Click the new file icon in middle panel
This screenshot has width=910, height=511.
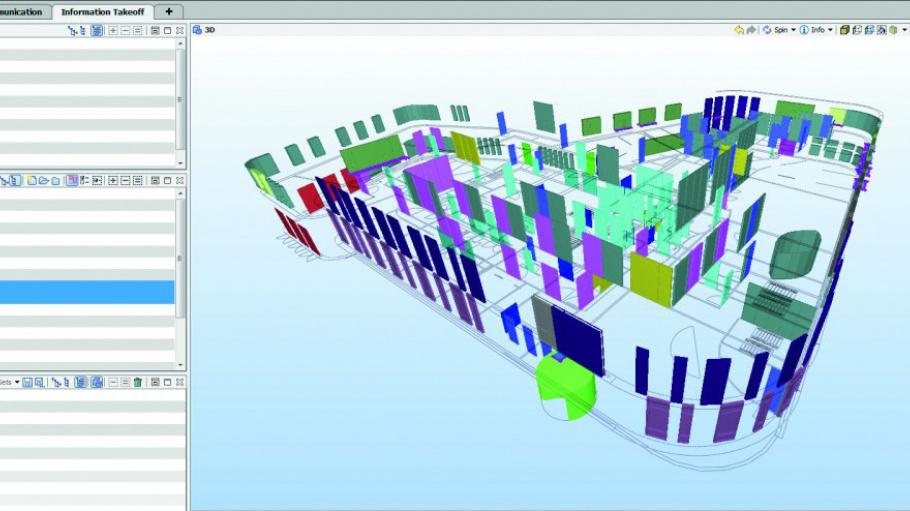point(32,180)
